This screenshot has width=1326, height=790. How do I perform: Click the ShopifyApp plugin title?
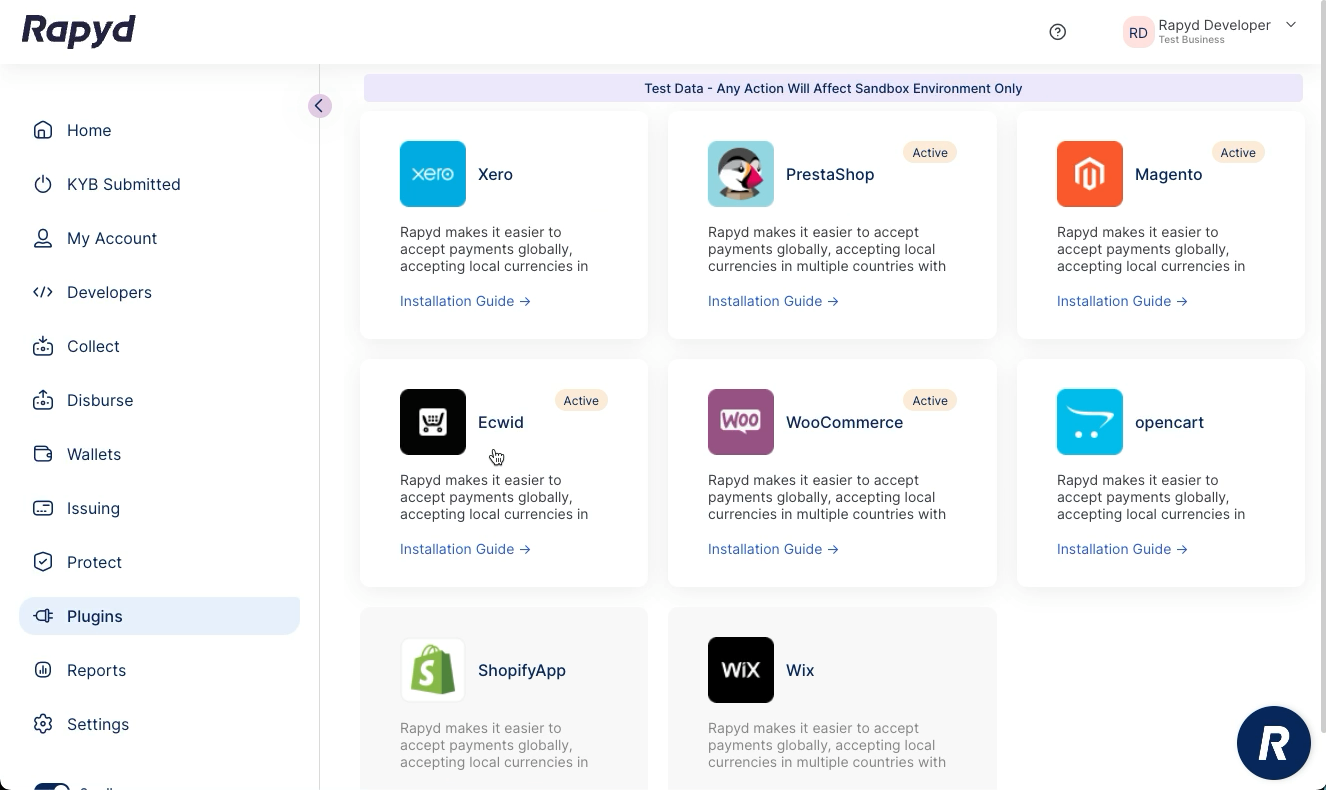coord(522,670)
